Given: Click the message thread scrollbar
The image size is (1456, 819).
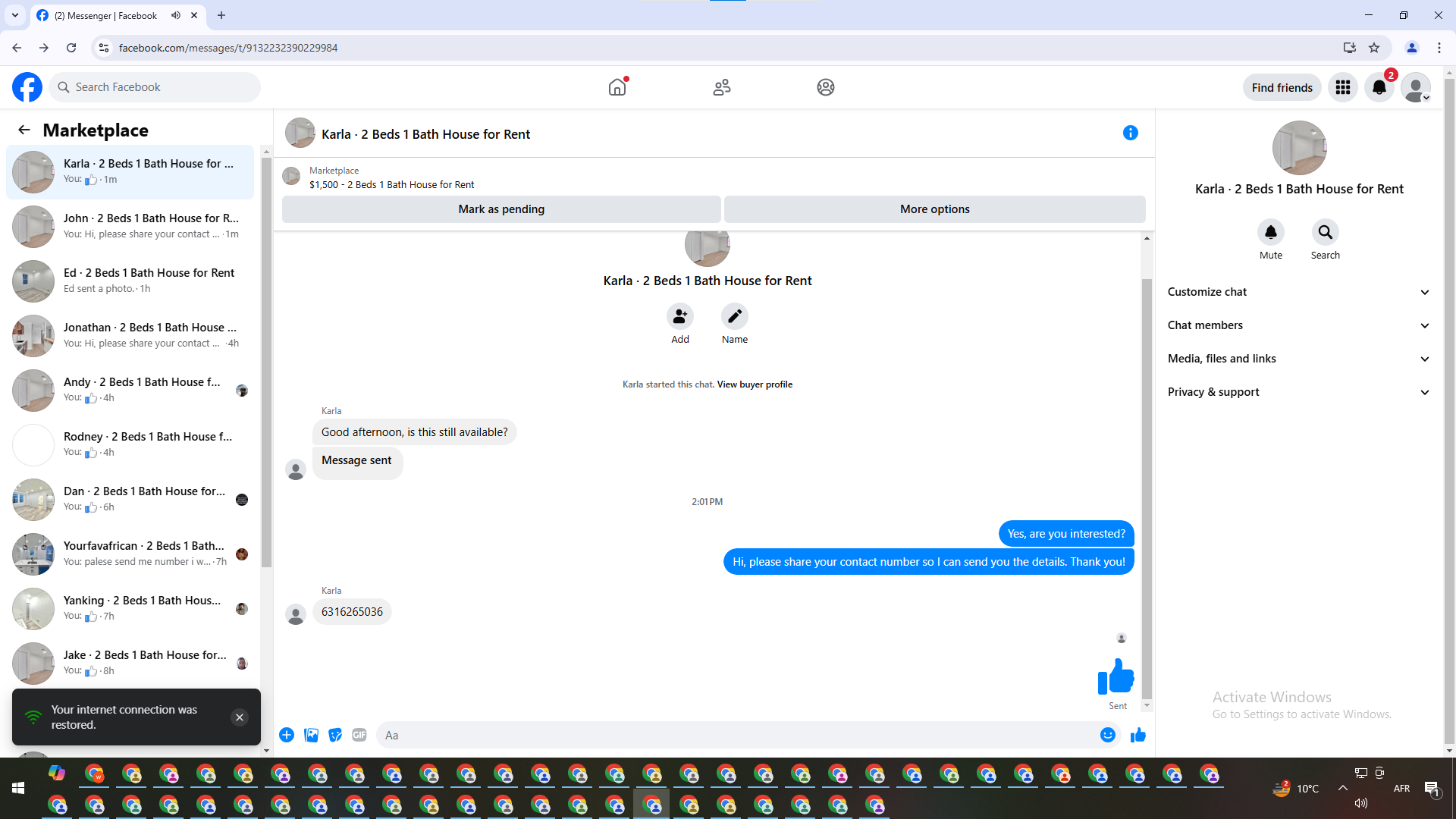Looking at the screenshot, I should pyautogui.click(x=1147, y=489).
